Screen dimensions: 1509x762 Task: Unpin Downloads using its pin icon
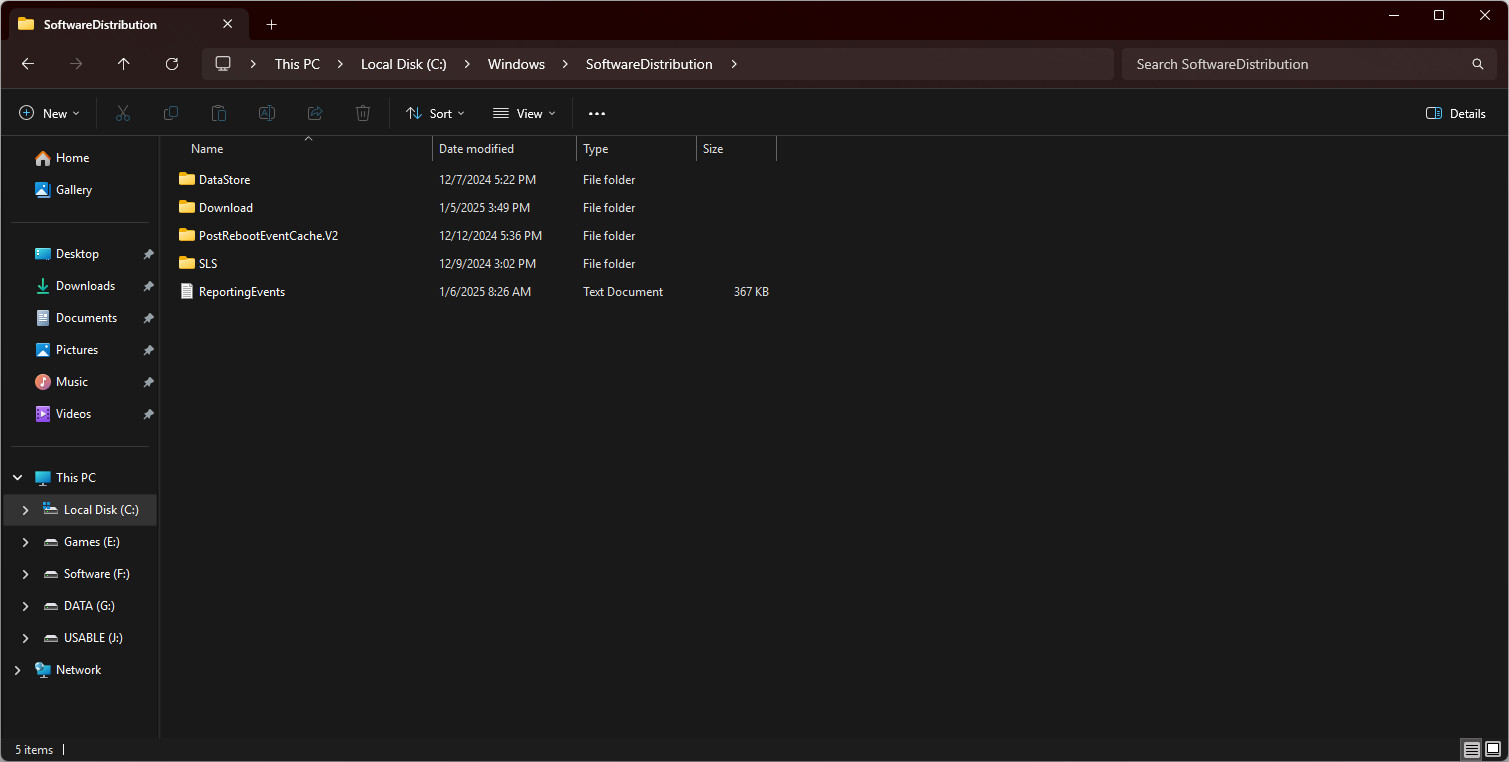148,286
